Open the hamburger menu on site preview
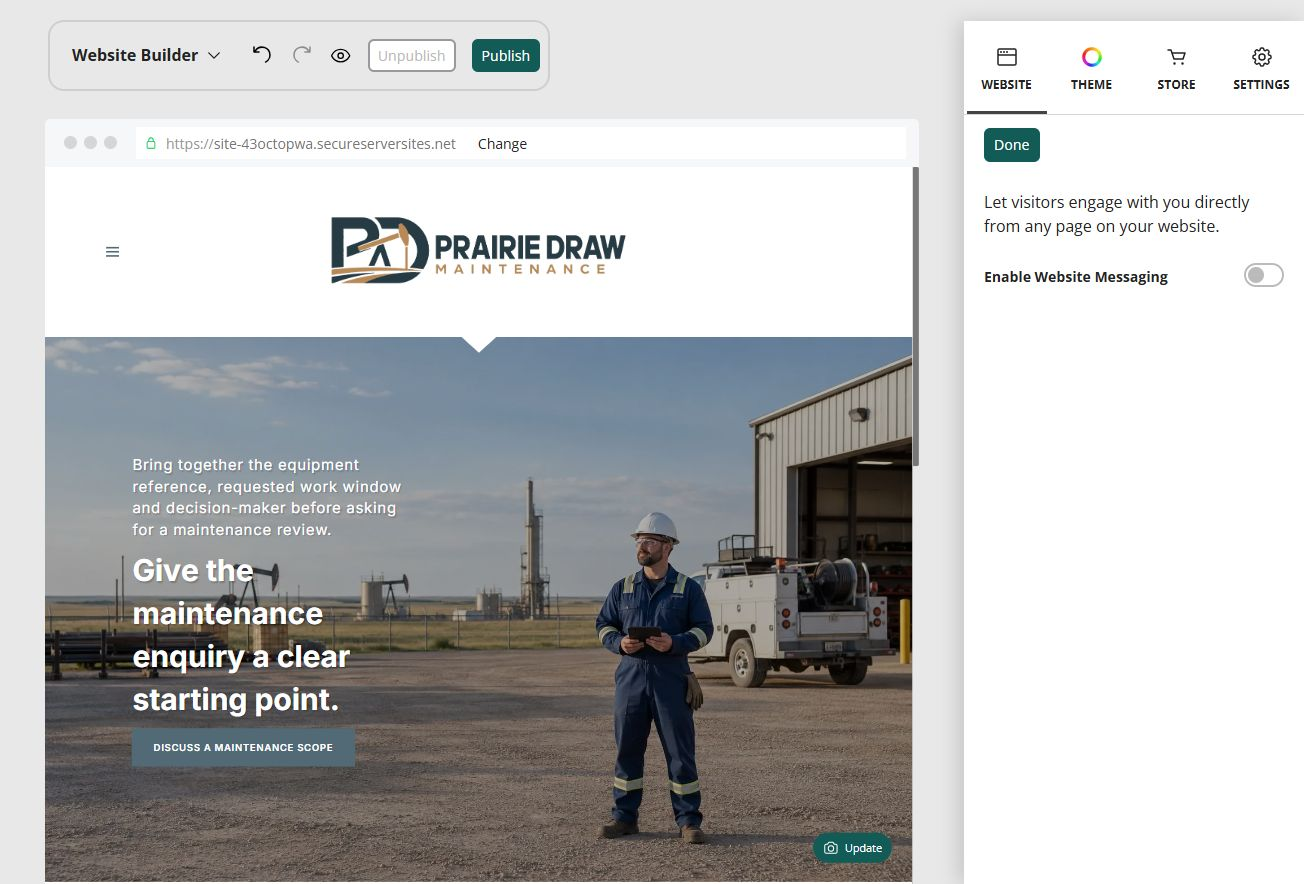1304x884 pixels. pos(112,252)
